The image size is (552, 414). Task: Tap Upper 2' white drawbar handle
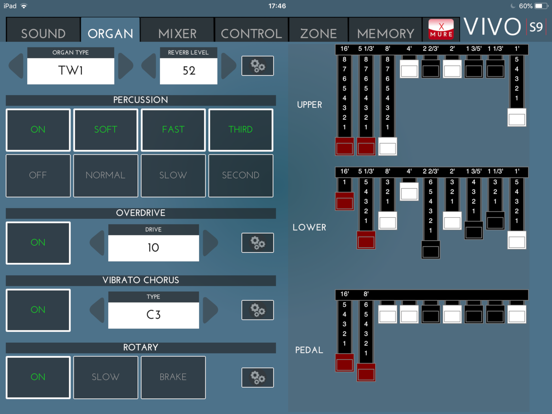coord(452,69)
